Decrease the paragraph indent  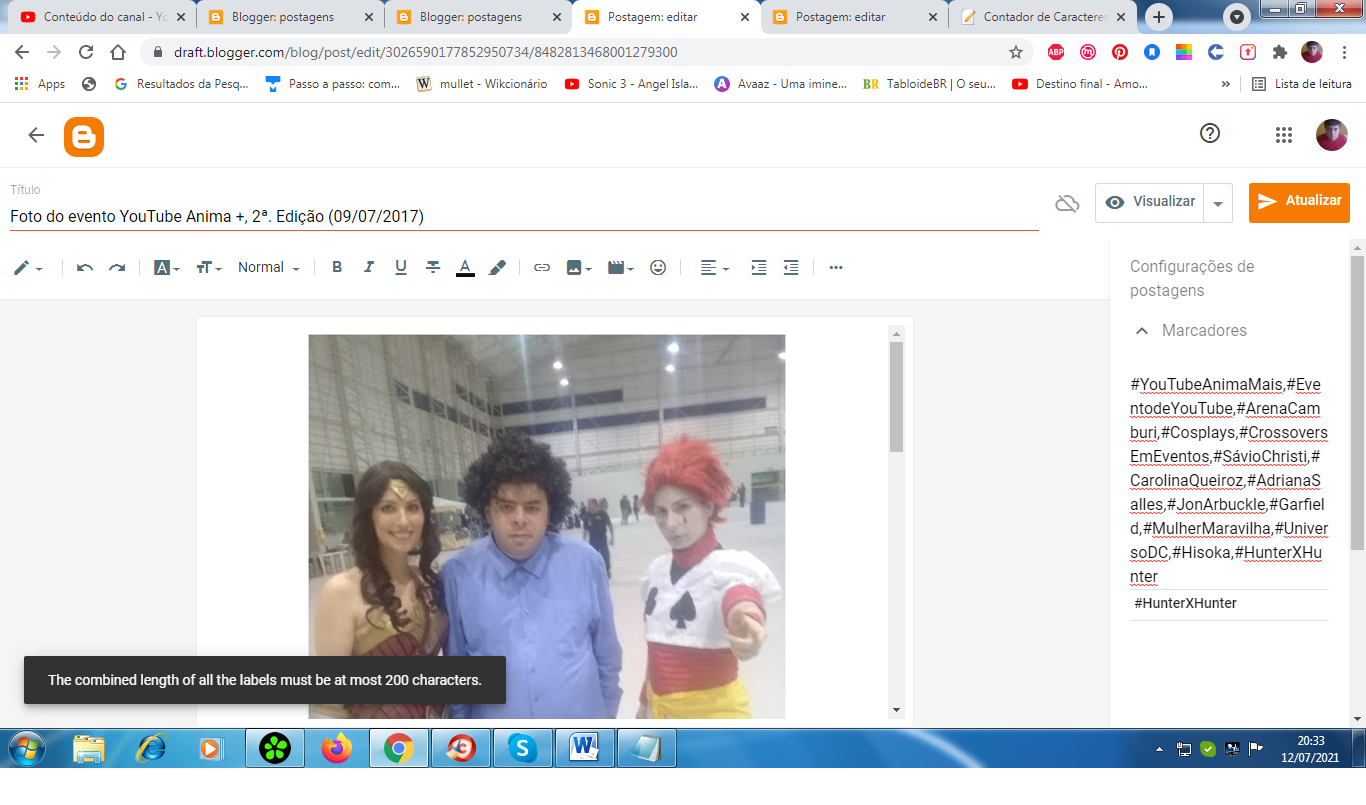tap(791, 267)
